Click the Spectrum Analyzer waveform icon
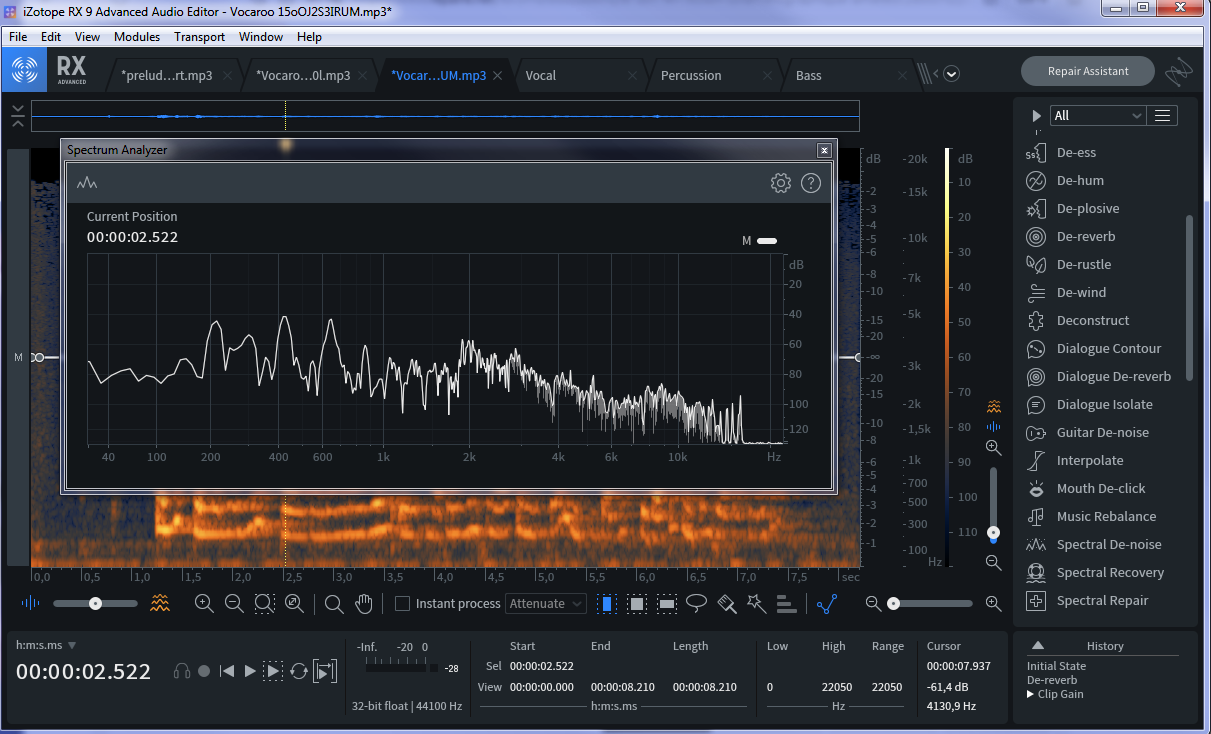 (88, 183)
